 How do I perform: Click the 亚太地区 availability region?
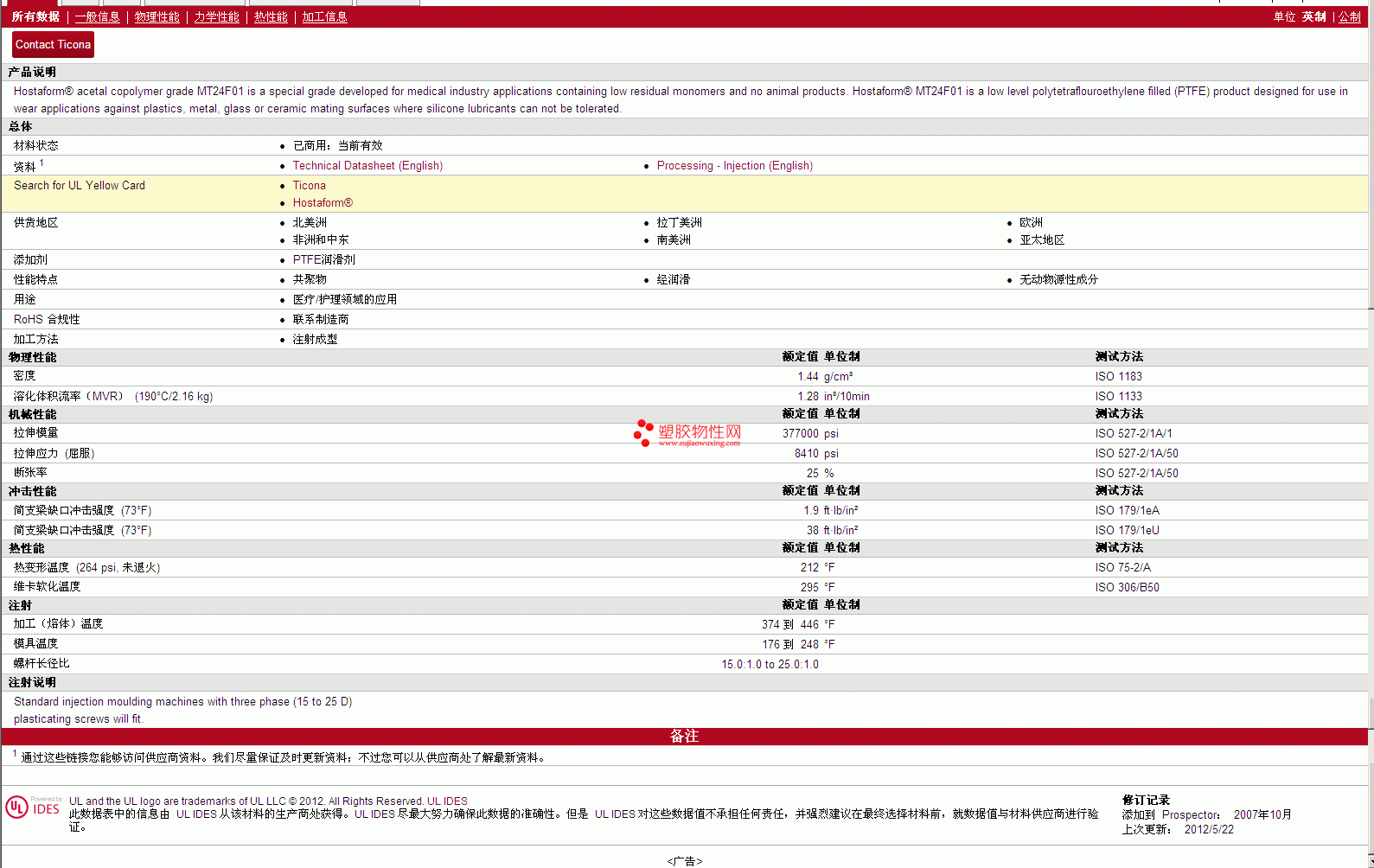pyautogui.click(x=1042, y=240)
